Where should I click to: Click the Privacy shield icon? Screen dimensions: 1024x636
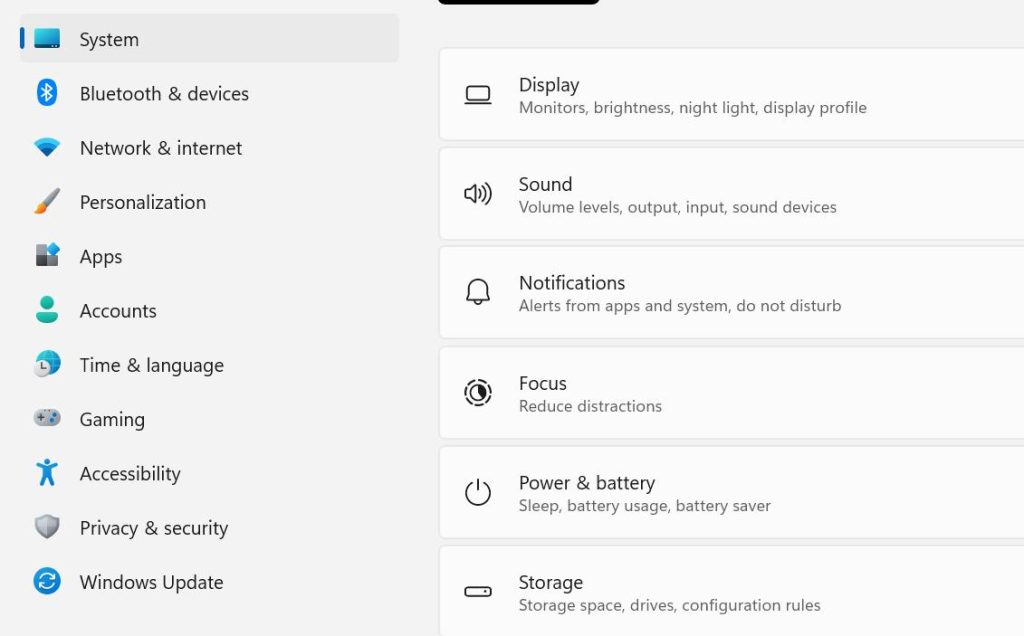click(47, 527)
